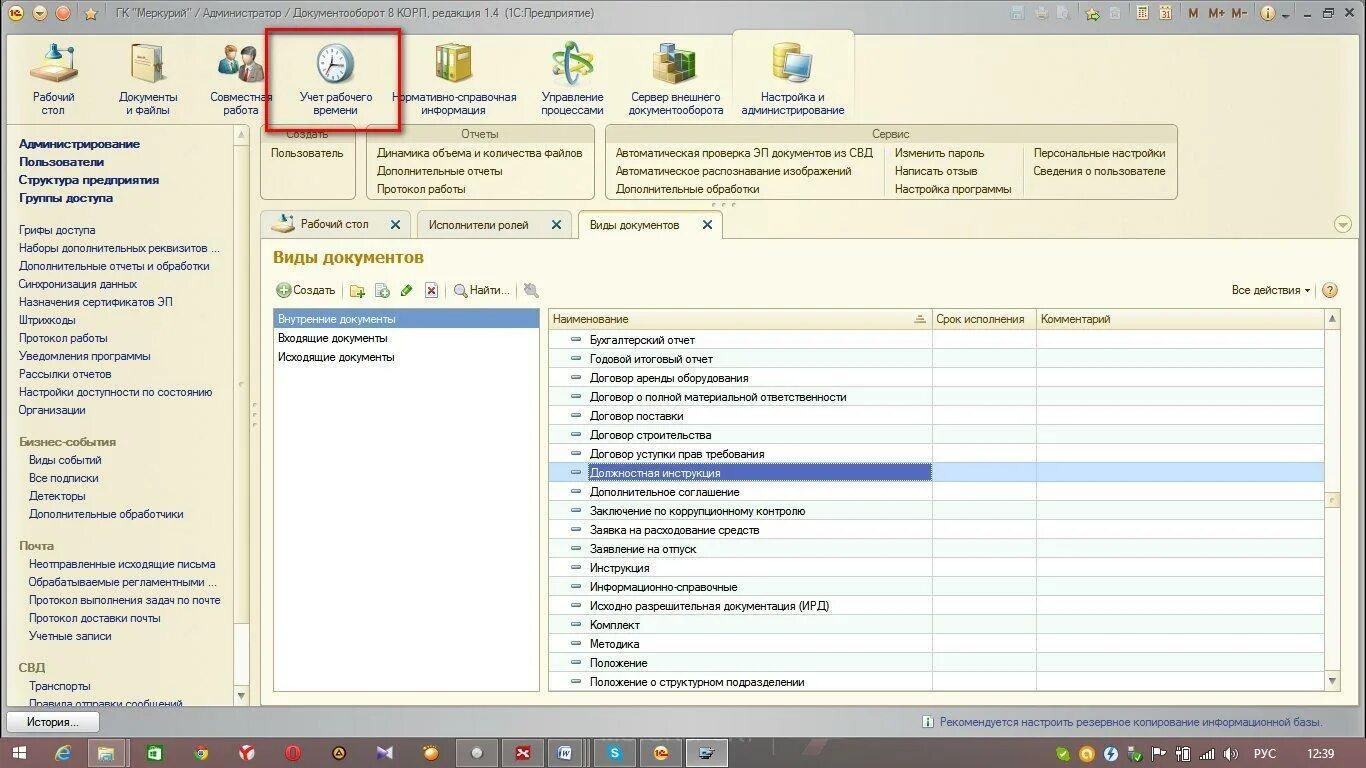Open the volume icon in system tray
The image size is (1366, 768).
[1232, 753]
